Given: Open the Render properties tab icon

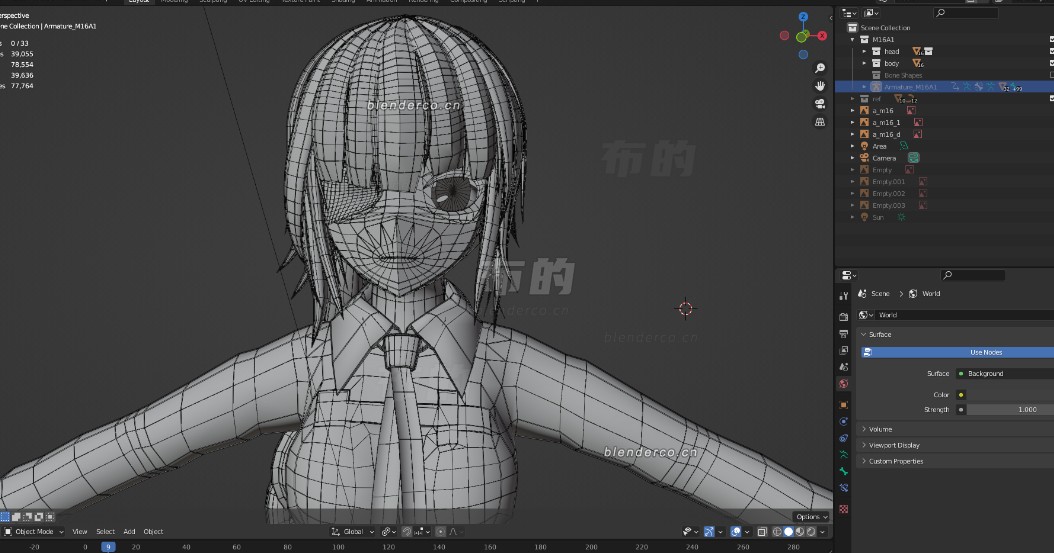Looking at the screenshot, I should tap(844, 316).
